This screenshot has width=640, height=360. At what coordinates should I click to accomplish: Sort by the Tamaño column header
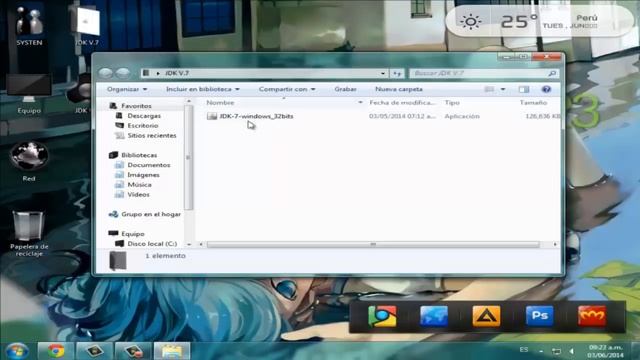click(x=533, y=102)
